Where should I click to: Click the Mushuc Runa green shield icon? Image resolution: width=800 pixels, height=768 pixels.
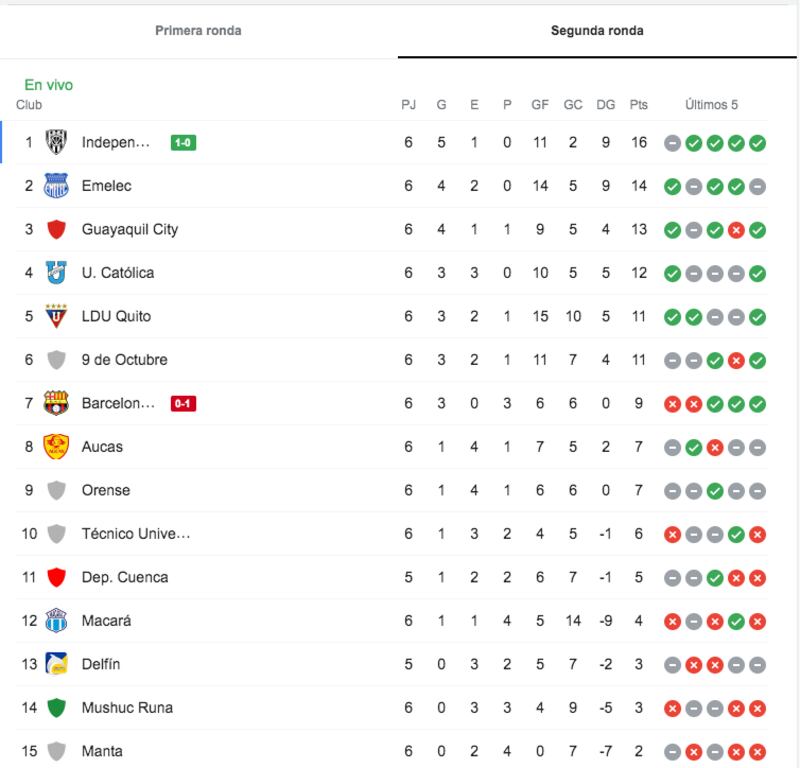pyautogui.click(x=56, y=708)
